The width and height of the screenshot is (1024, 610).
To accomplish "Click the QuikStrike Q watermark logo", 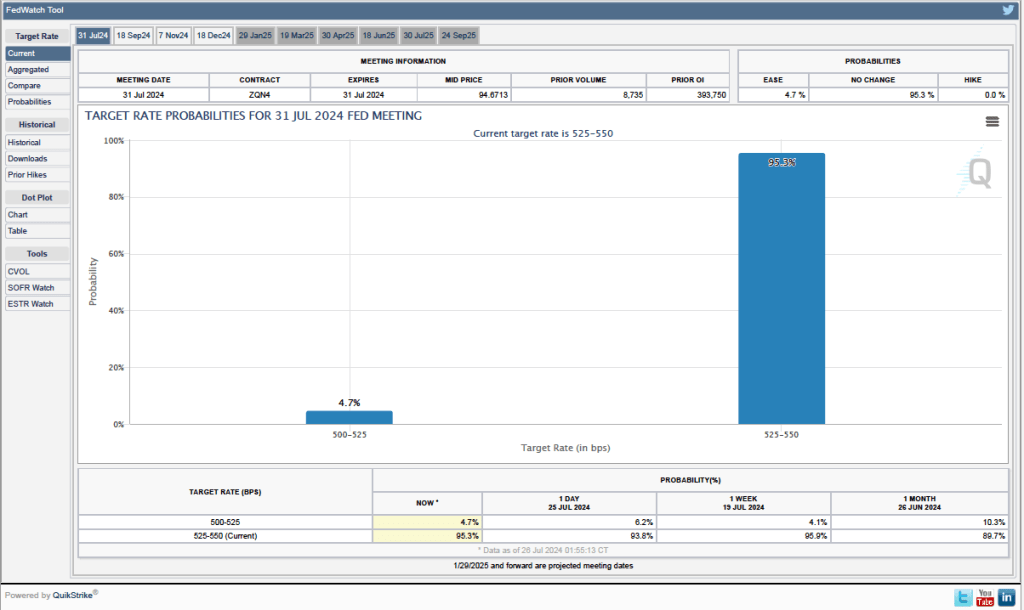I will click(x=977, y=173).
